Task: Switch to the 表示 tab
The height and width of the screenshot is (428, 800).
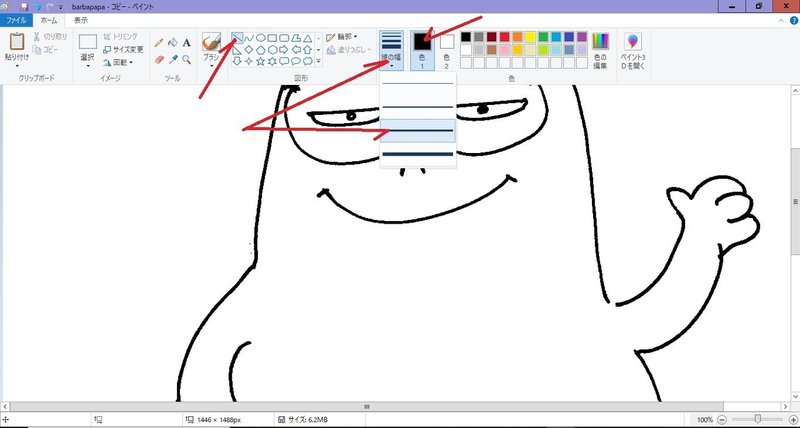Action: [81, 21]
